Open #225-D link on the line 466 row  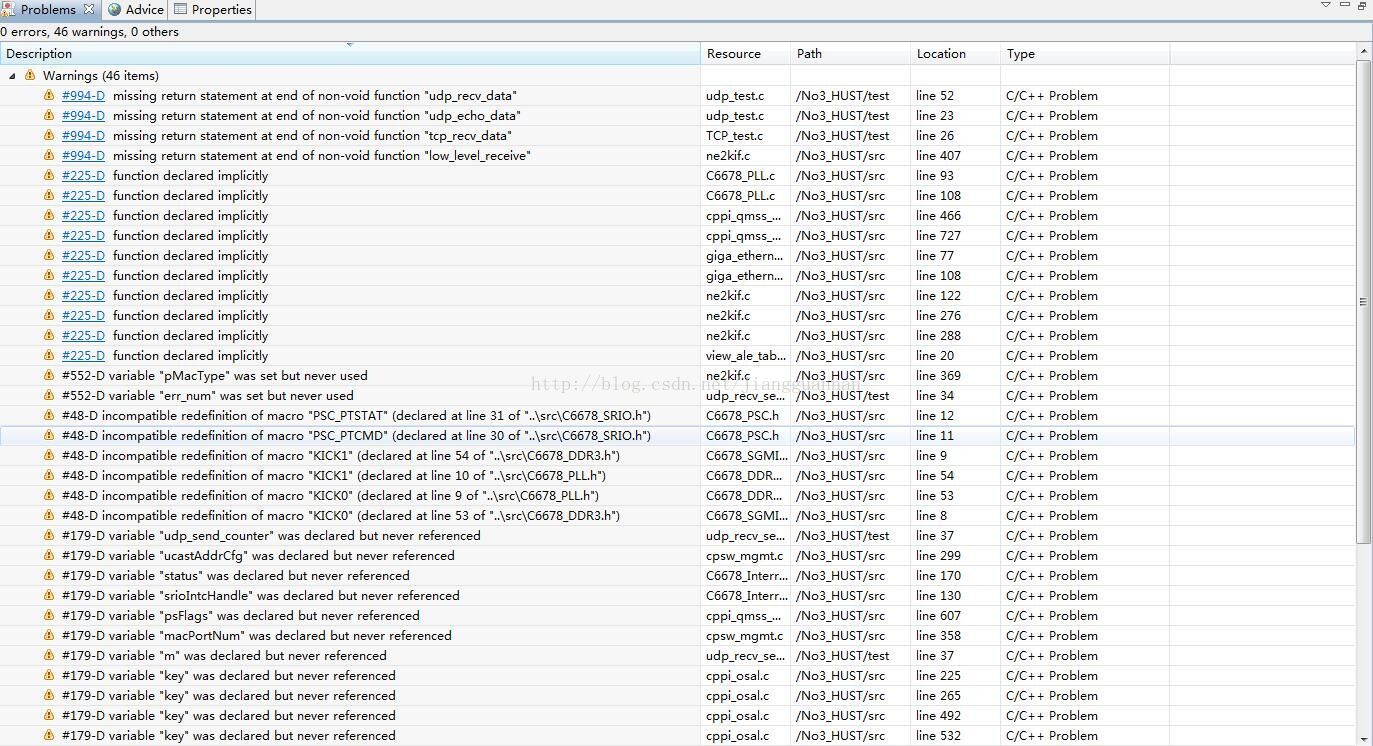tap(83, 216)
